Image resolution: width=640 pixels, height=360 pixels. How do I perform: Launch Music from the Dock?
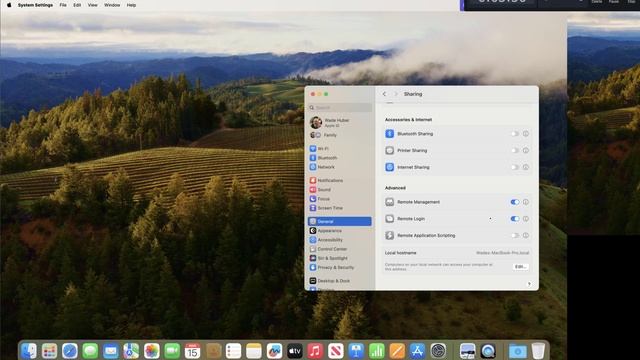(315, 351)
